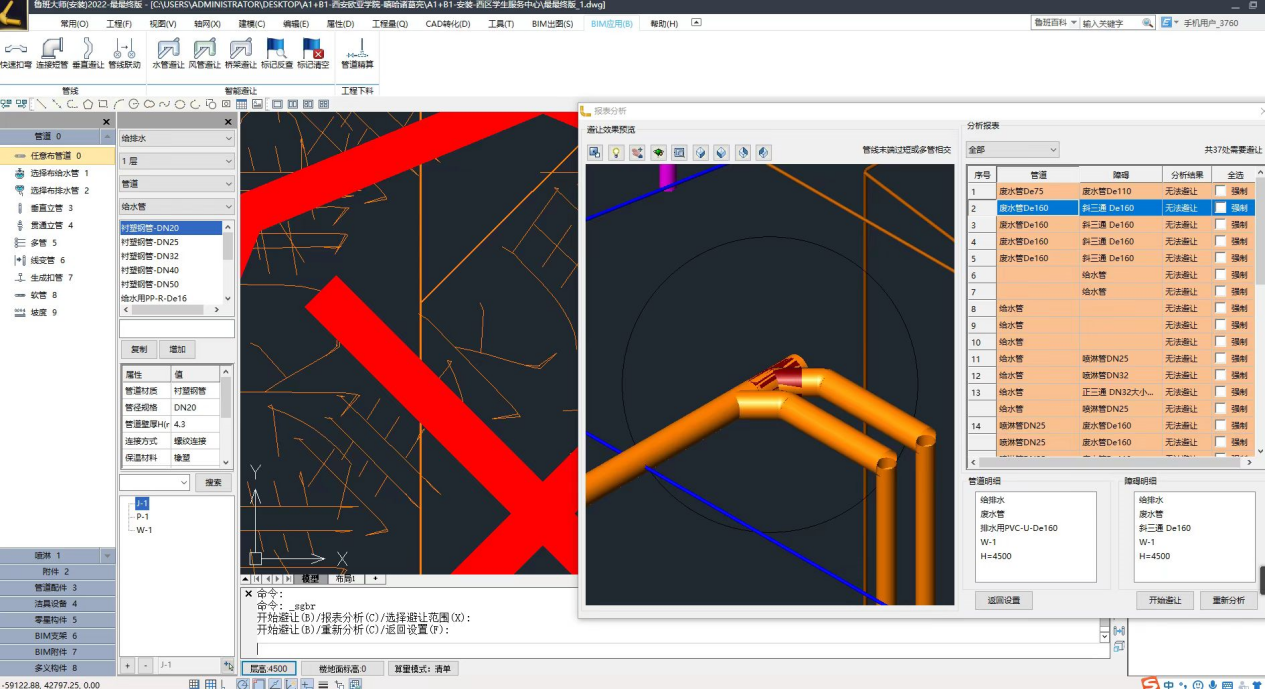Select 生成扣管 (generate bend pipe) in left panel
Screen dimensions: 1265x689
[51, 277]
